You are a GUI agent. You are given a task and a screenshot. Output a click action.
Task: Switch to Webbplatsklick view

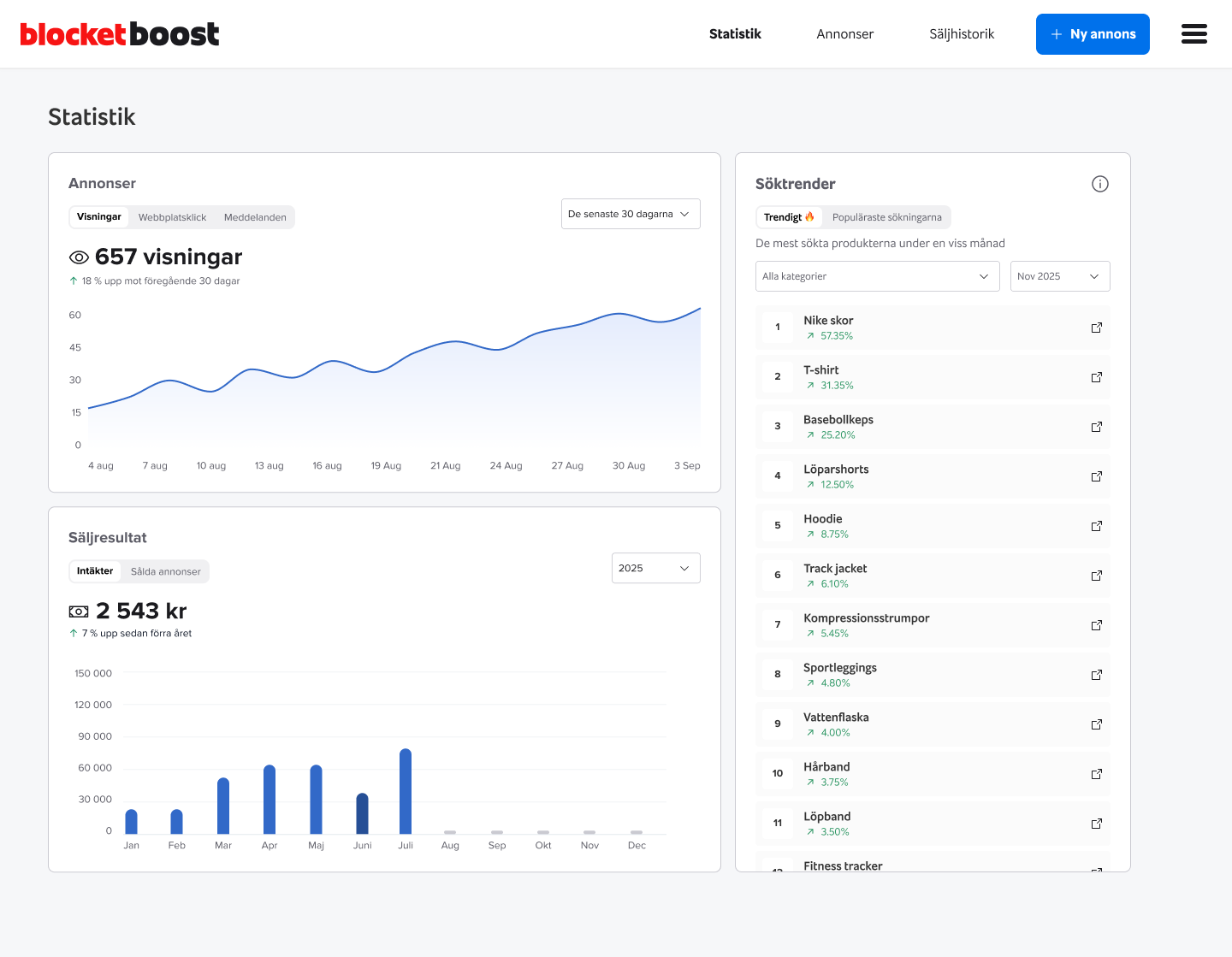pos(172,217)
